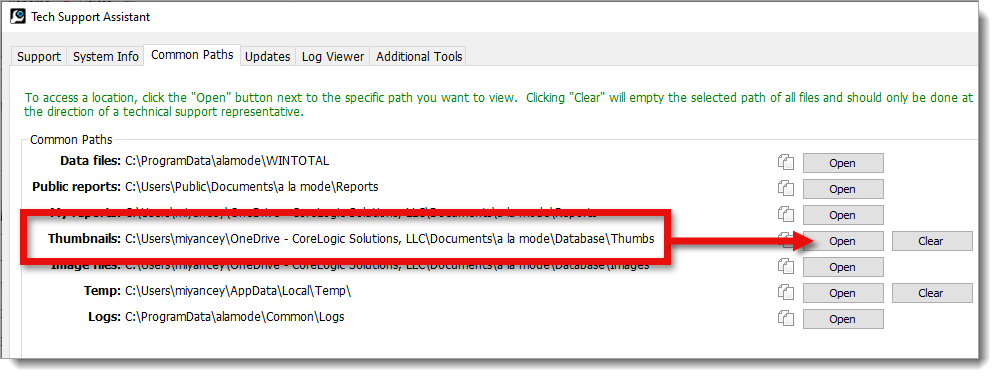
Task: Open the Data files folder
Action: pyautogui.click(x=842, y=163)
